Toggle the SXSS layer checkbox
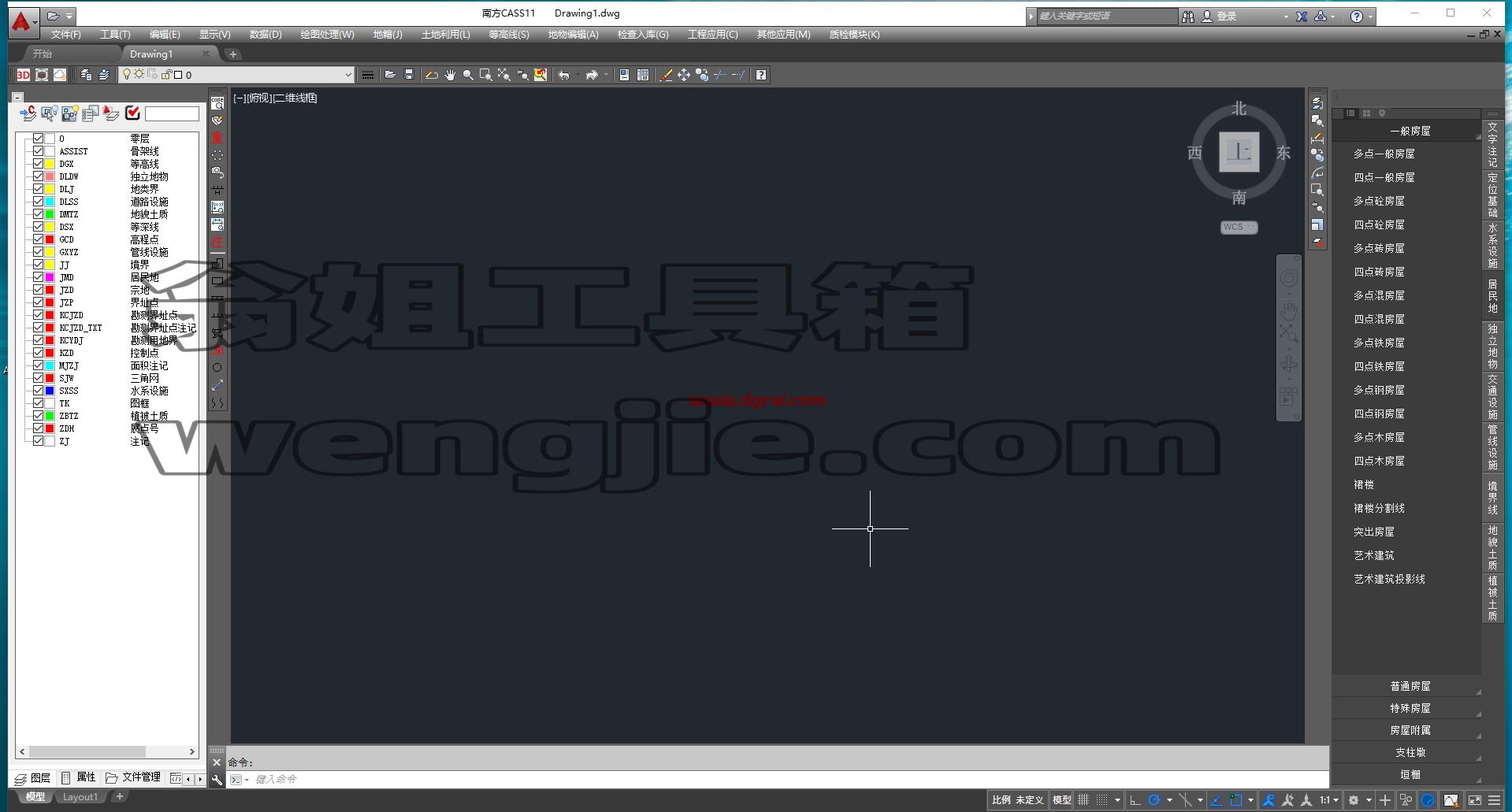Screen dimensions: 1512x812 click(38, 391)
